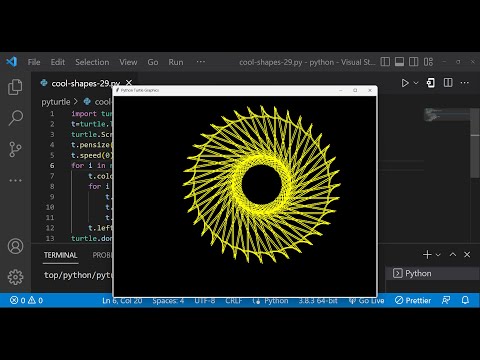This screenshot has width=480, height=360.
Task: Split the editor to the right
Action: point(448,83)
